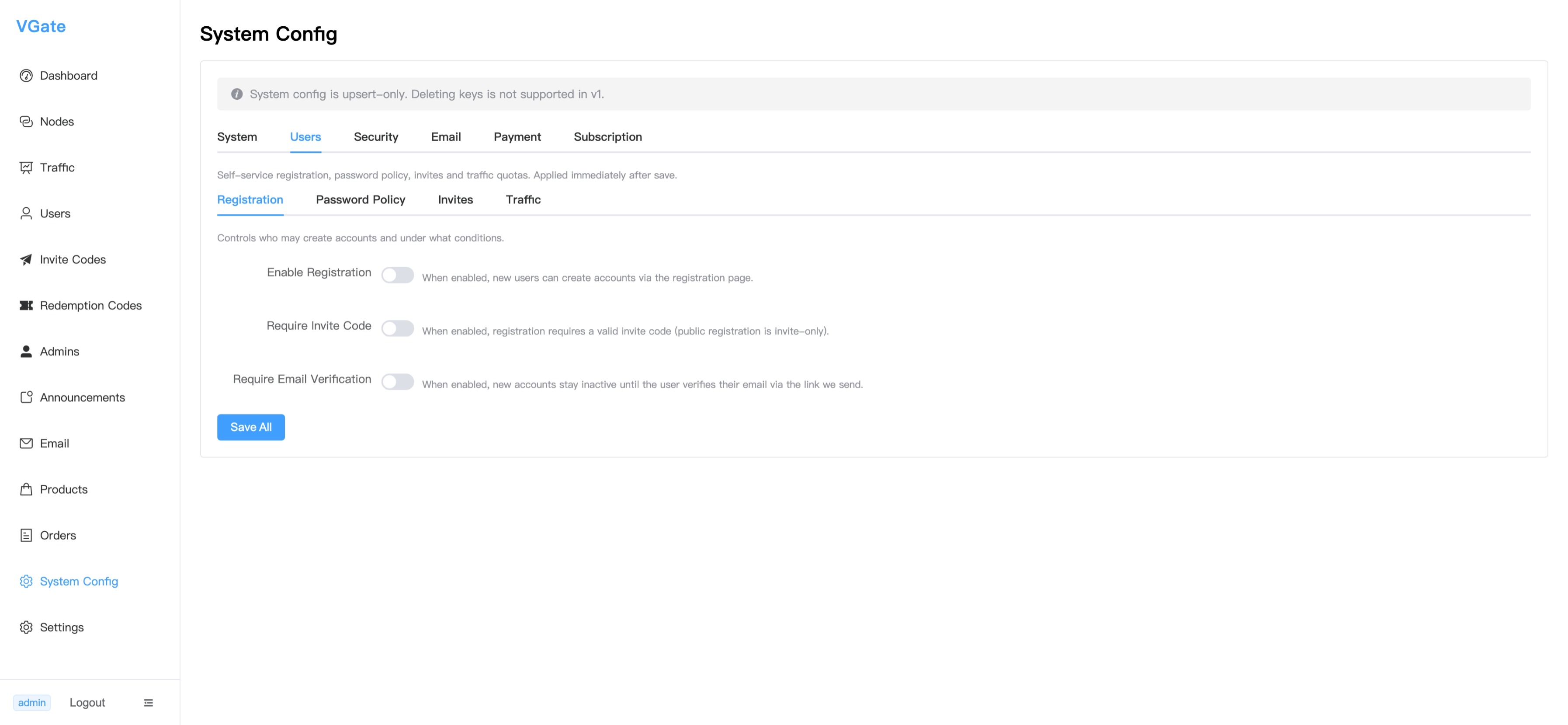Select the Registration sub-tab
This screenshot has height=725, width=1568.
click(250, 200)
